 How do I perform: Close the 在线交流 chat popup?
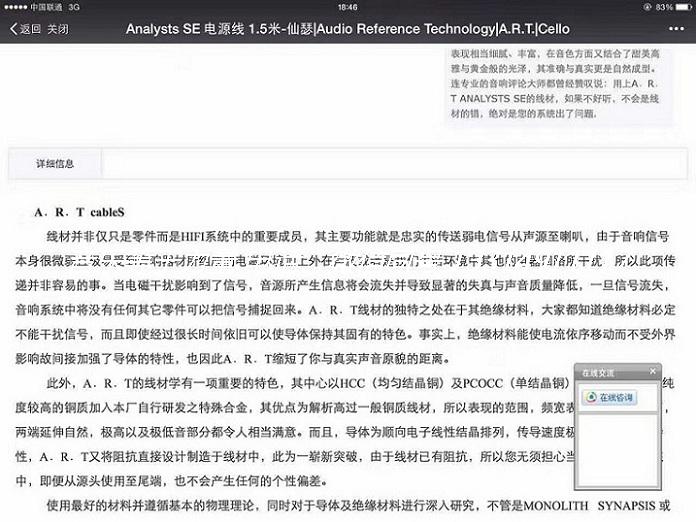(652, 371)
